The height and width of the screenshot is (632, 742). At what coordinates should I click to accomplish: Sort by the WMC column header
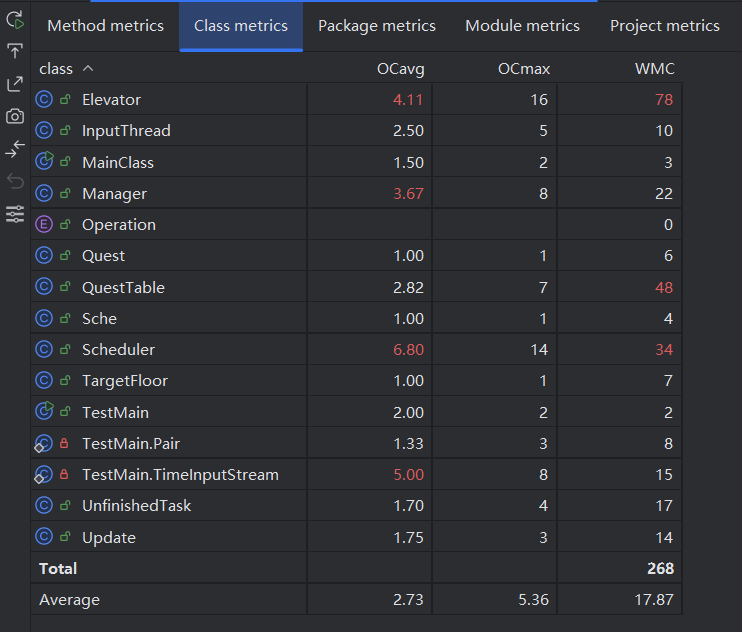click(655, 69)
